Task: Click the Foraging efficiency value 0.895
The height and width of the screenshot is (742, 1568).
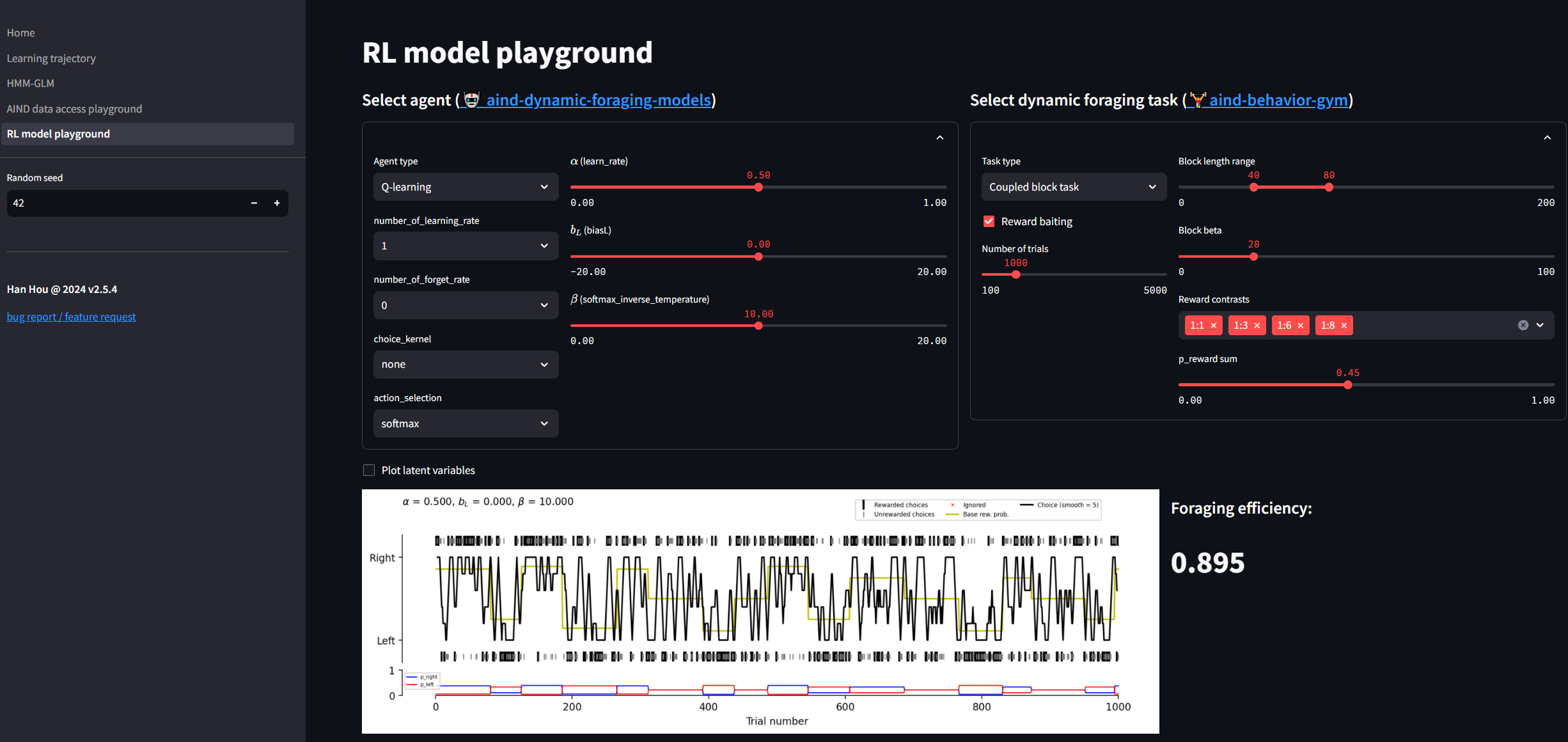Action: click(x=1207, y=563)
